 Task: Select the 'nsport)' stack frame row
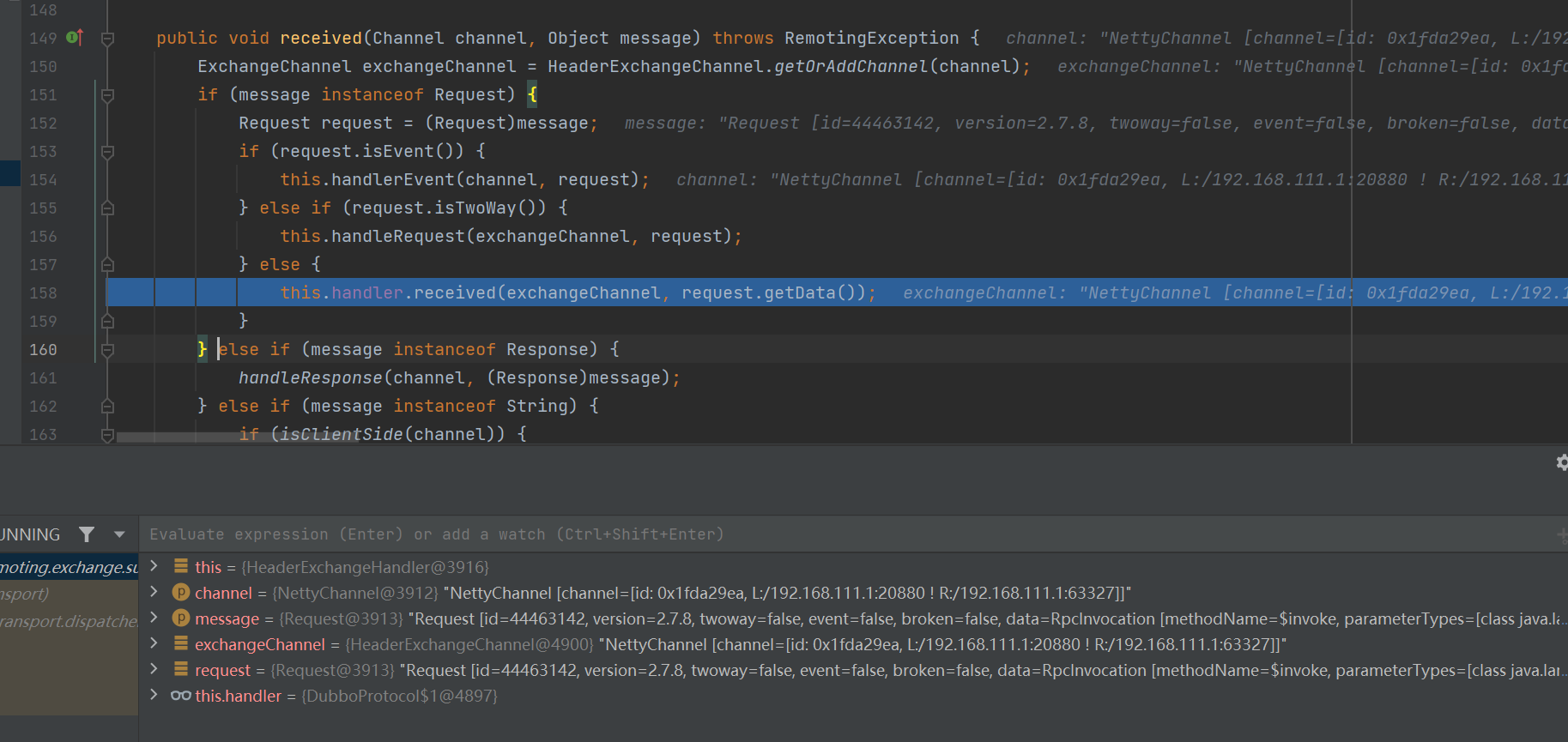70,593
